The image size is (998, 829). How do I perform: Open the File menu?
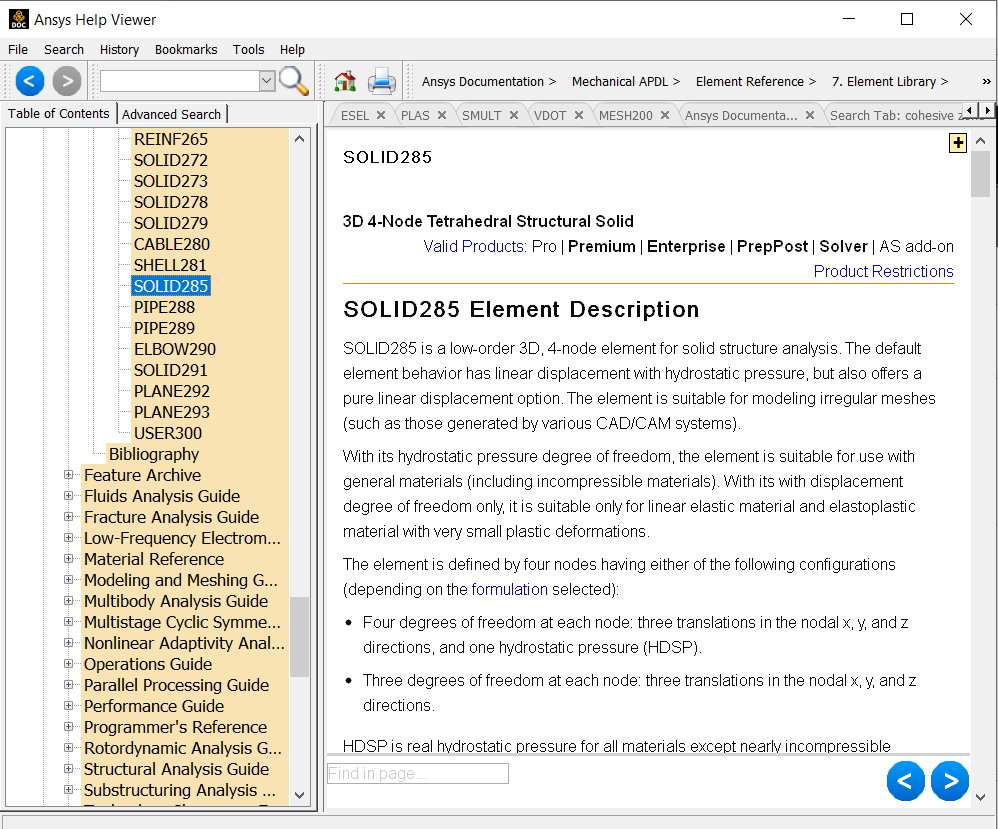coord(18,50)
